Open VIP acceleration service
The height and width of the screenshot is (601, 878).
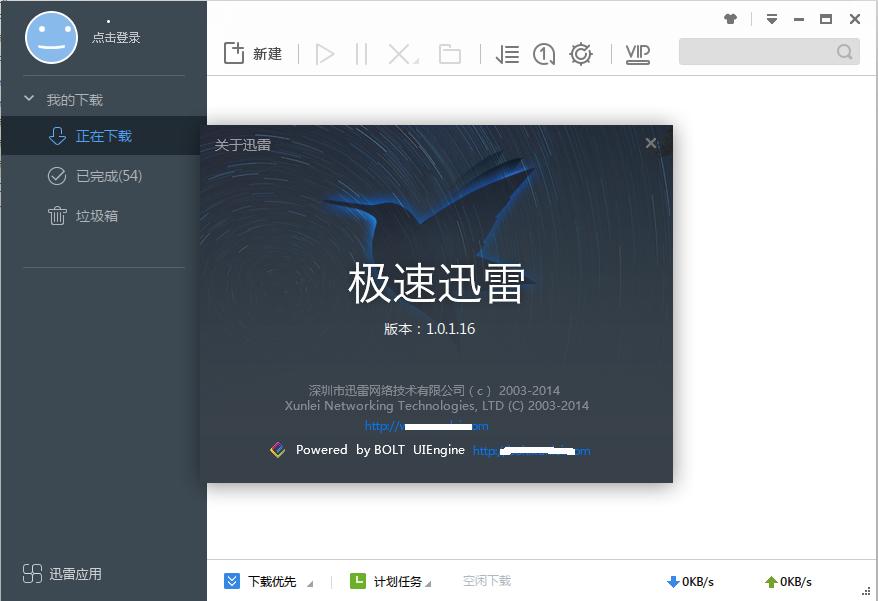click(637, 54)
